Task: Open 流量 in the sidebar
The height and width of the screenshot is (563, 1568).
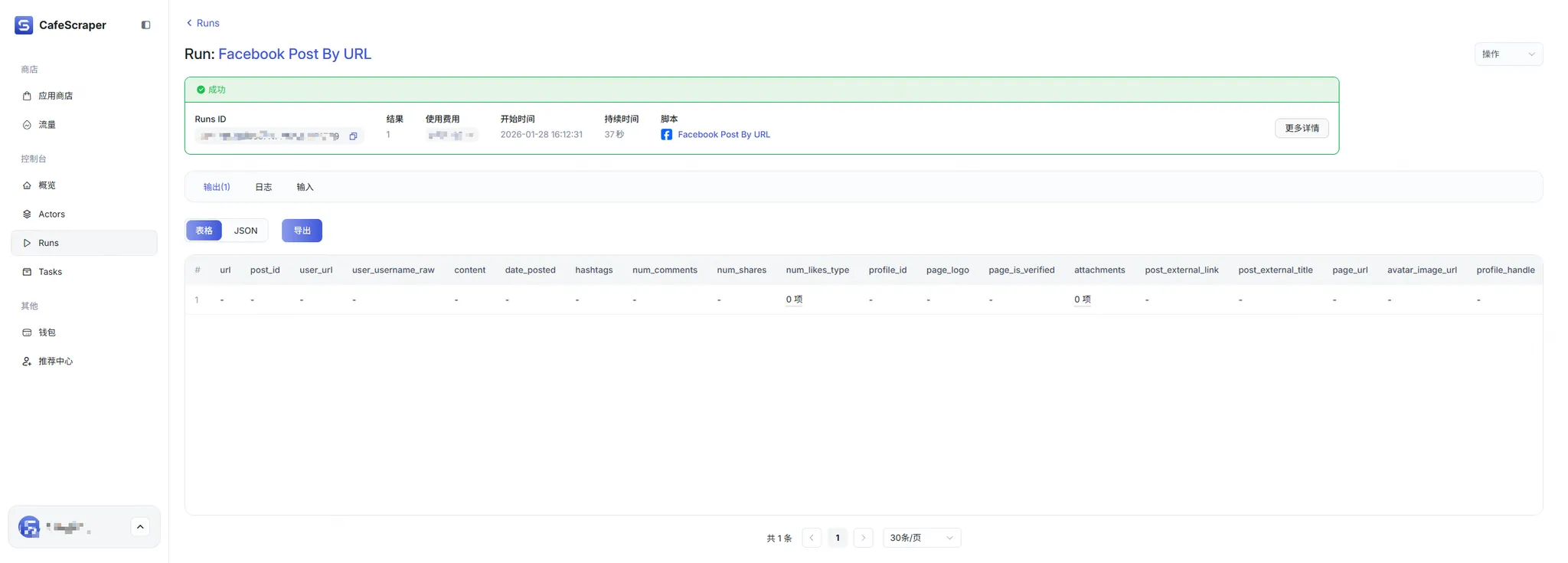Action: (84, 125)
